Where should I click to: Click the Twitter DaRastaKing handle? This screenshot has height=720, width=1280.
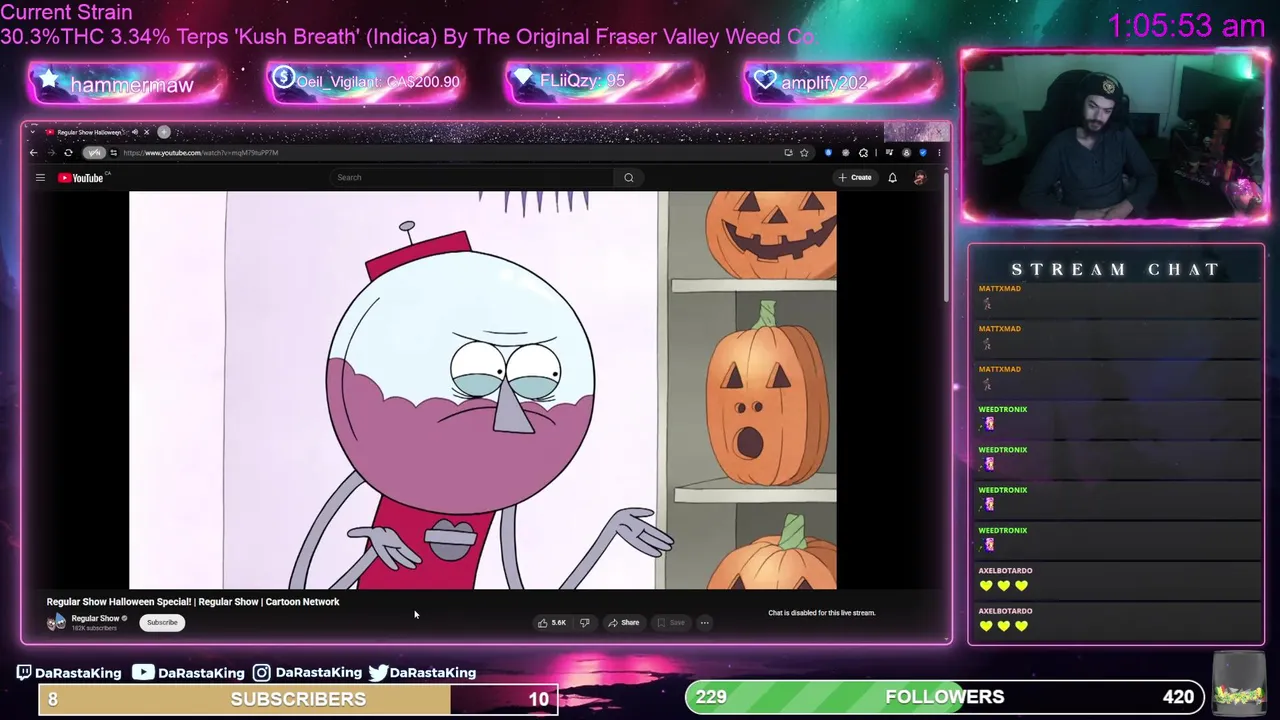click(x=422, y=673)
